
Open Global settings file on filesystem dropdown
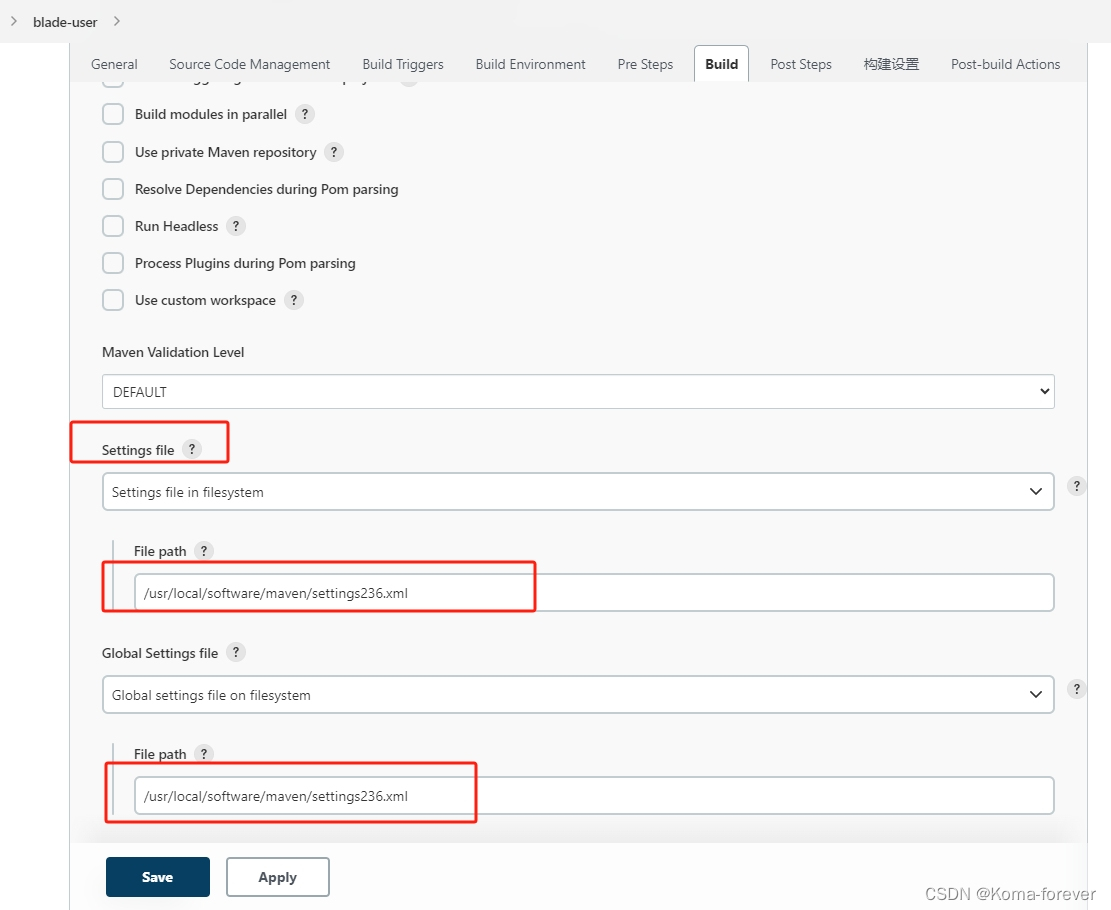pyautogui.click(x=578, y=695)
